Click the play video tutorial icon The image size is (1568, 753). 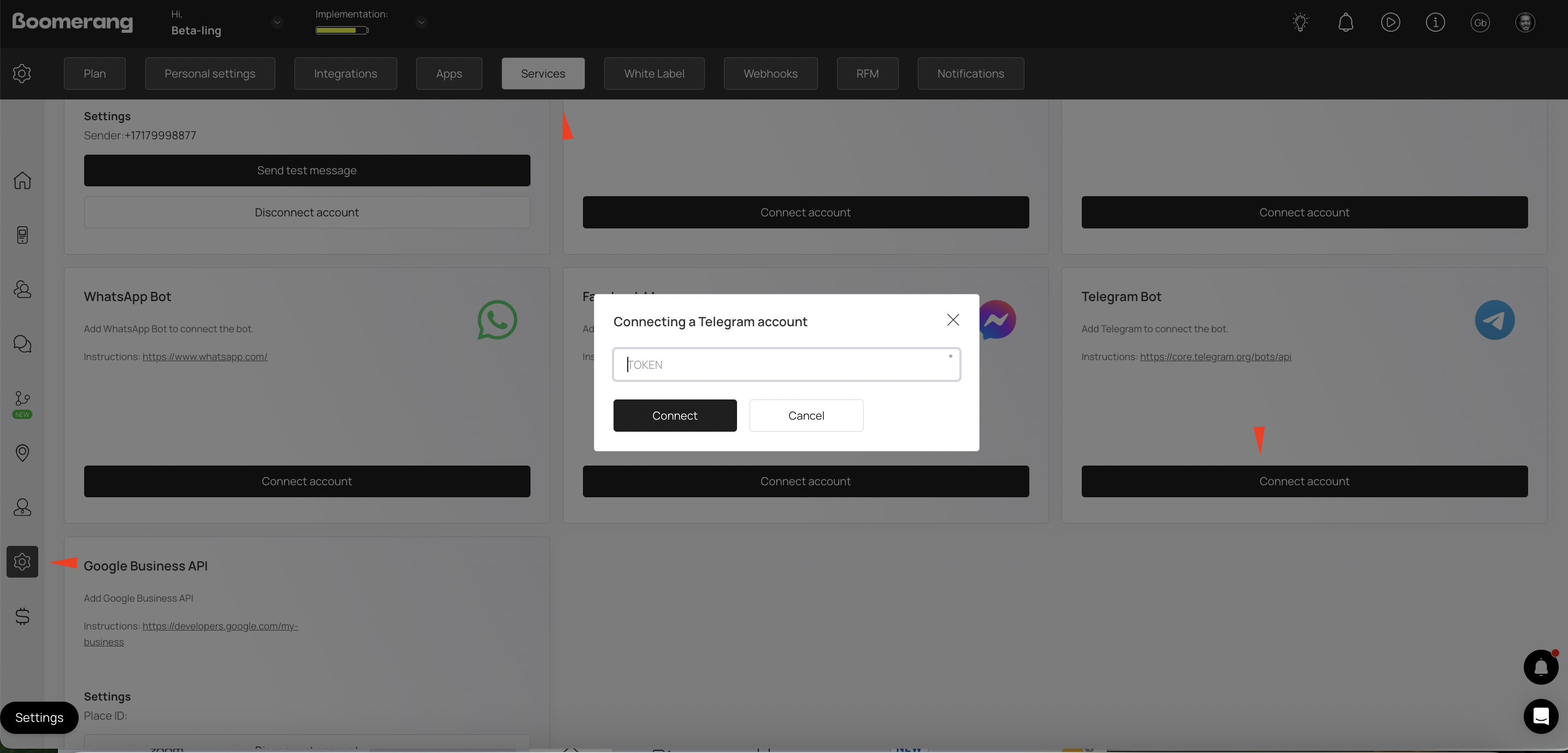coord(1390,22)
